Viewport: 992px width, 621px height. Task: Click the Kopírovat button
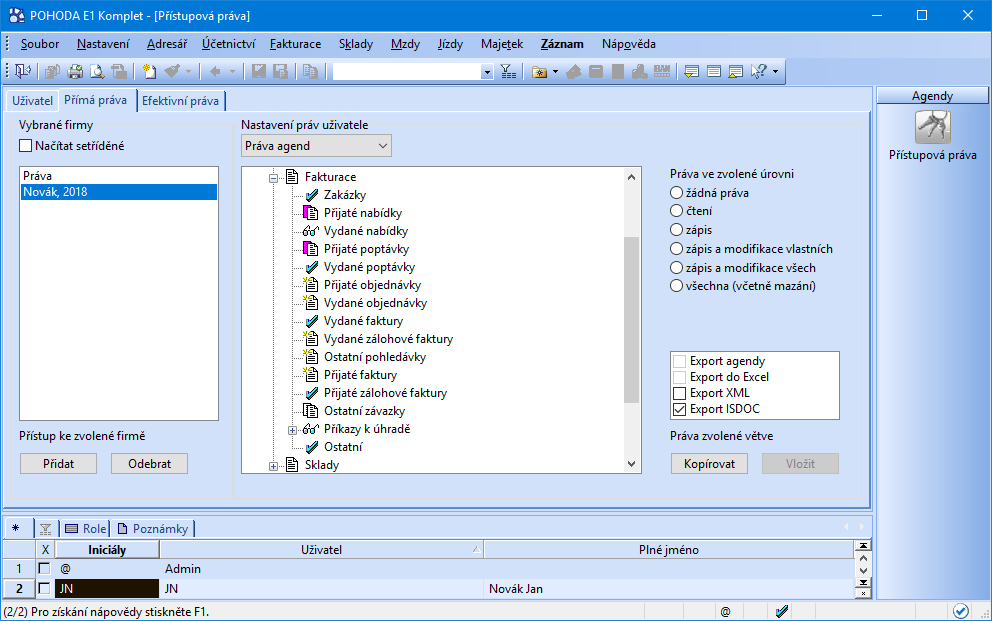coord(709,464)
